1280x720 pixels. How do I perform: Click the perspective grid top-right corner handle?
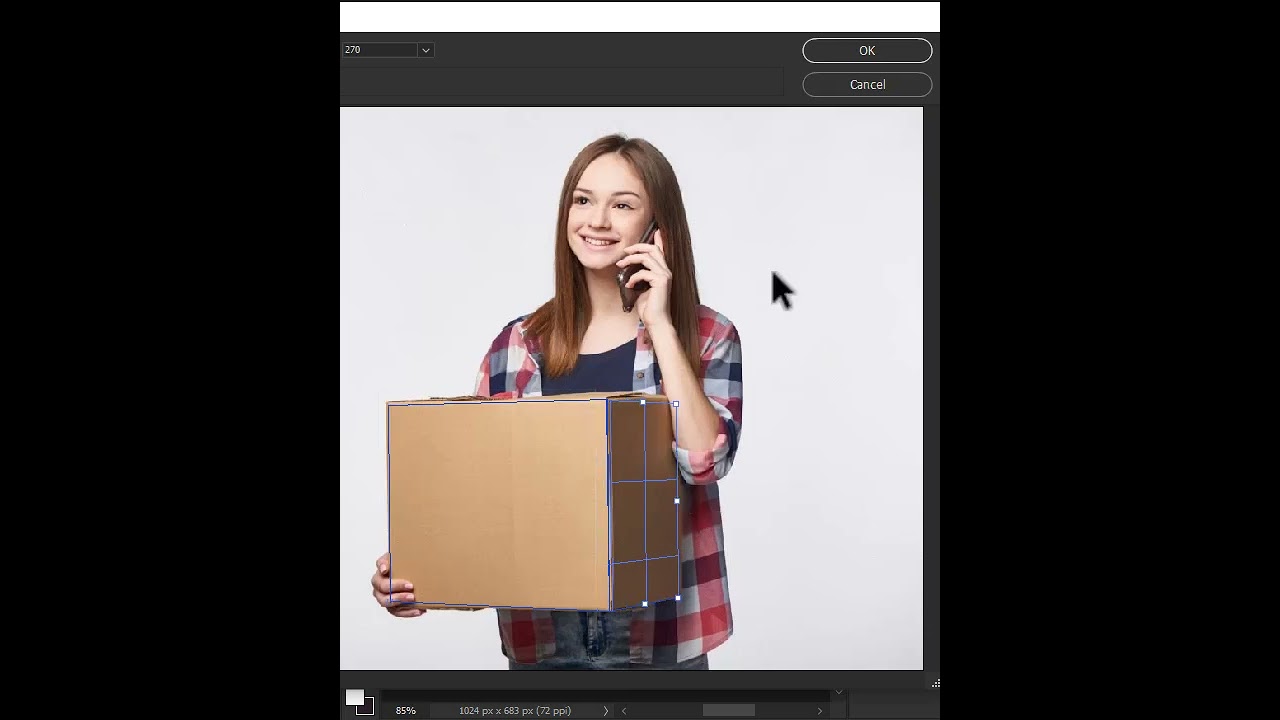click(676, 404)
